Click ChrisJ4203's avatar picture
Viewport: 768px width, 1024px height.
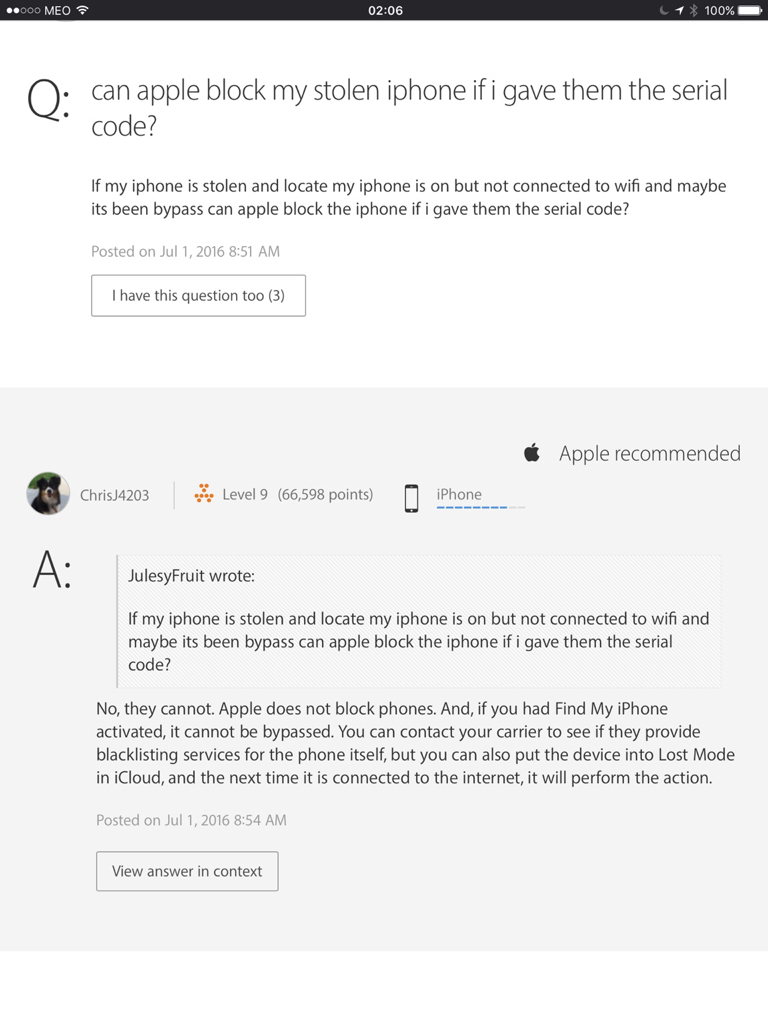point(48,494)
